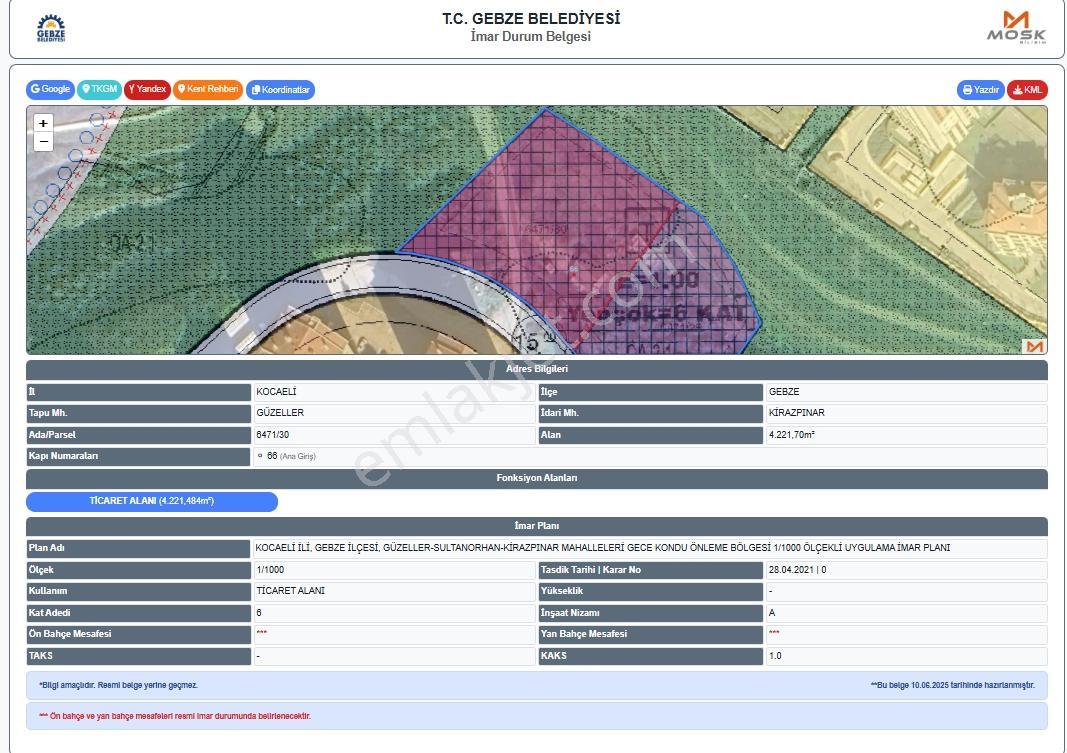Click the red garden distance footnote
This screenshot has height=753, width=1067.
[x=175, y=716]
